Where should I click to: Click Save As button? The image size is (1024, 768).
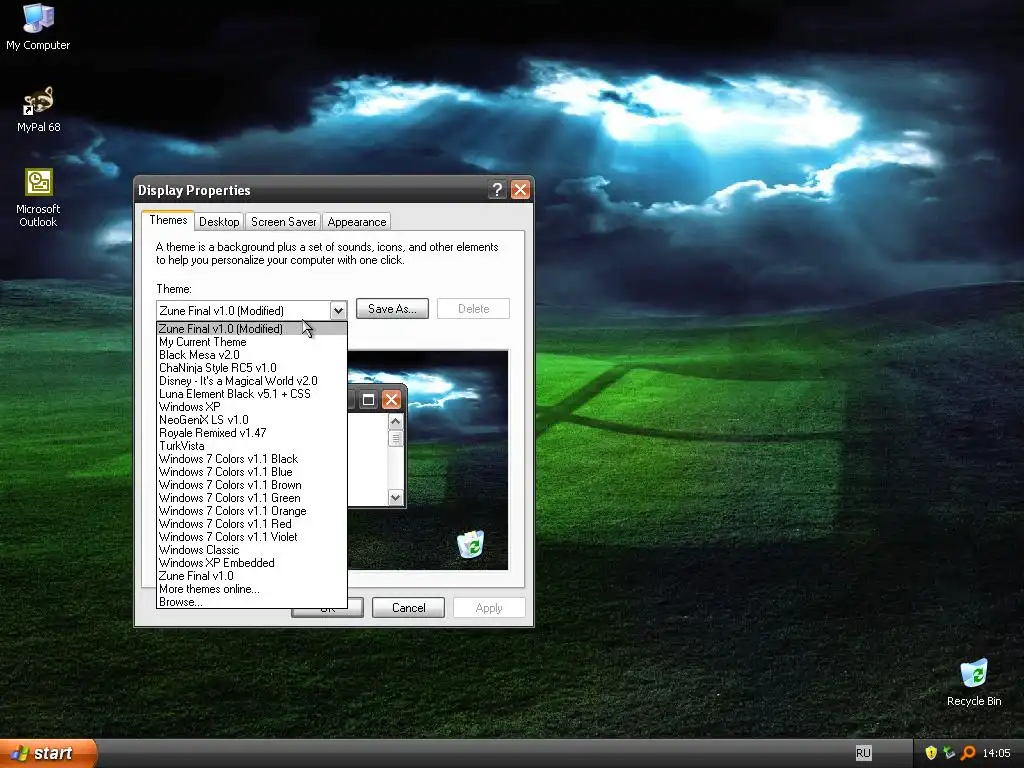point(392,309)
